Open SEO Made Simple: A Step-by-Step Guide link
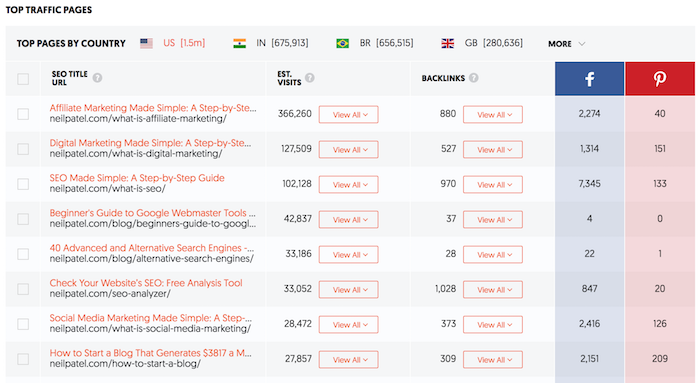Image resolution: width=700 pixels, height=383 pixels. click(137, 178)
